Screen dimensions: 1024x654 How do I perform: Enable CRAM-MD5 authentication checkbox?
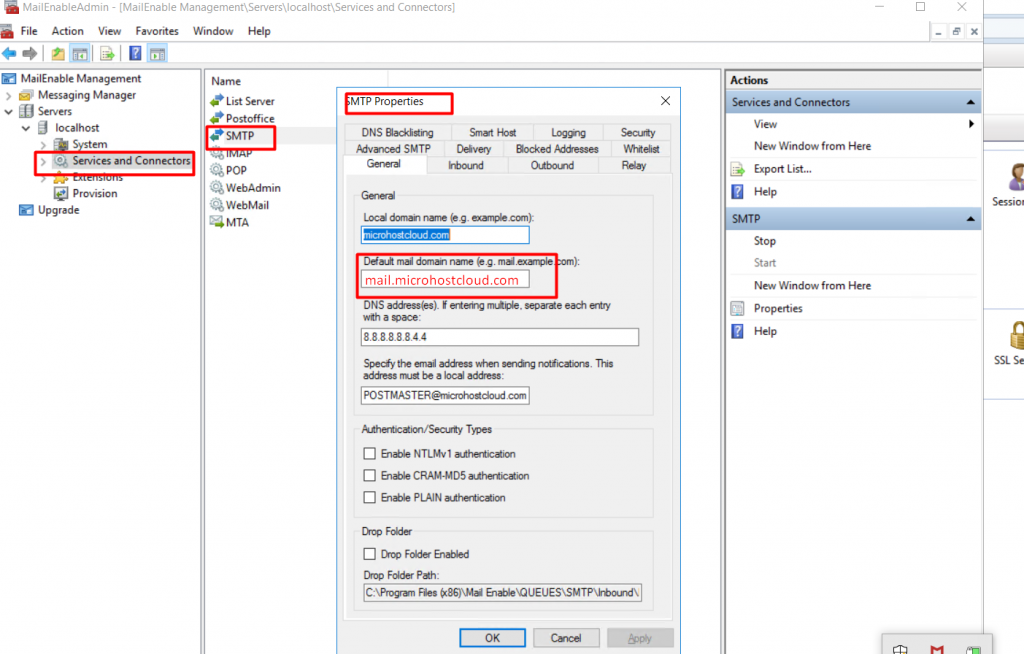[370, 476]
